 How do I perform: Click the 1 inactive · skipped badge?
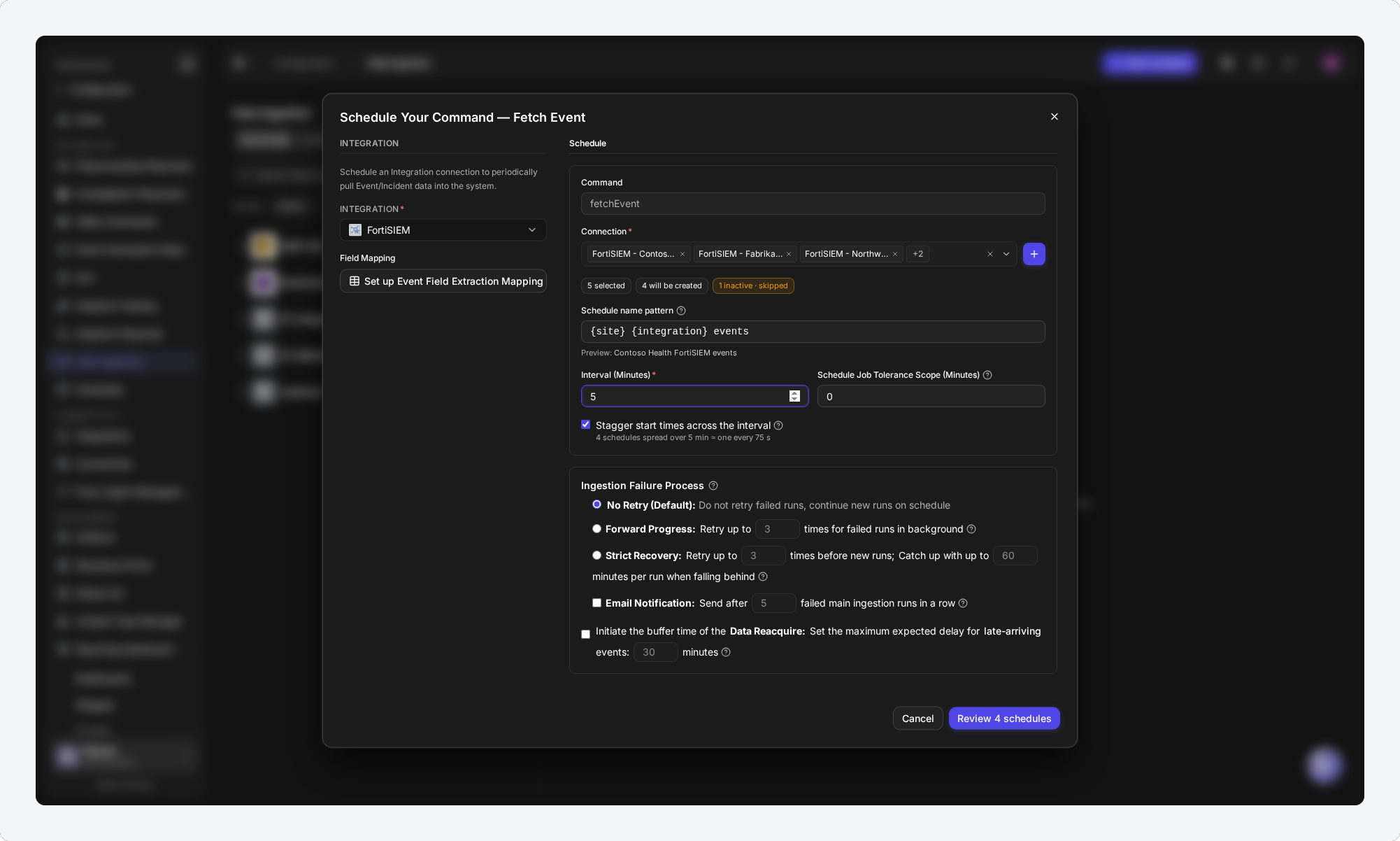753,285
